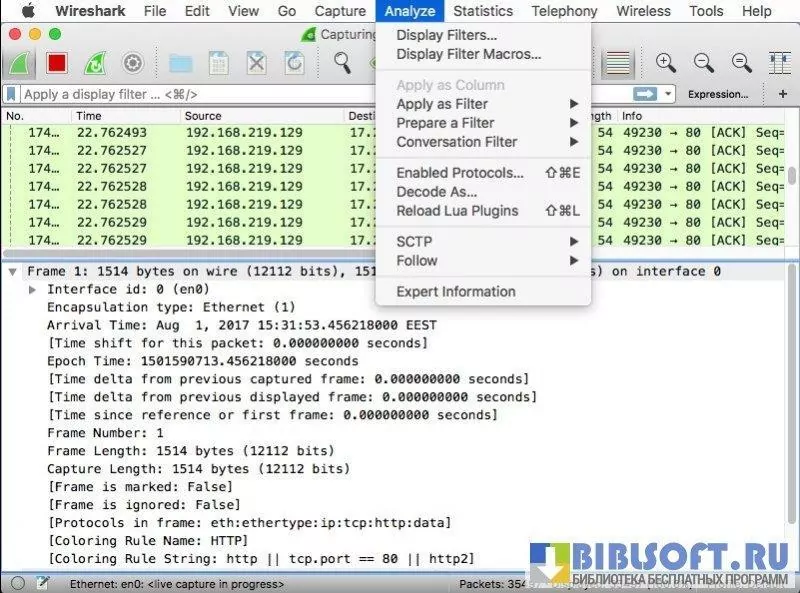
Task: Click the Expression... button
Action: (x=717, y=94)
